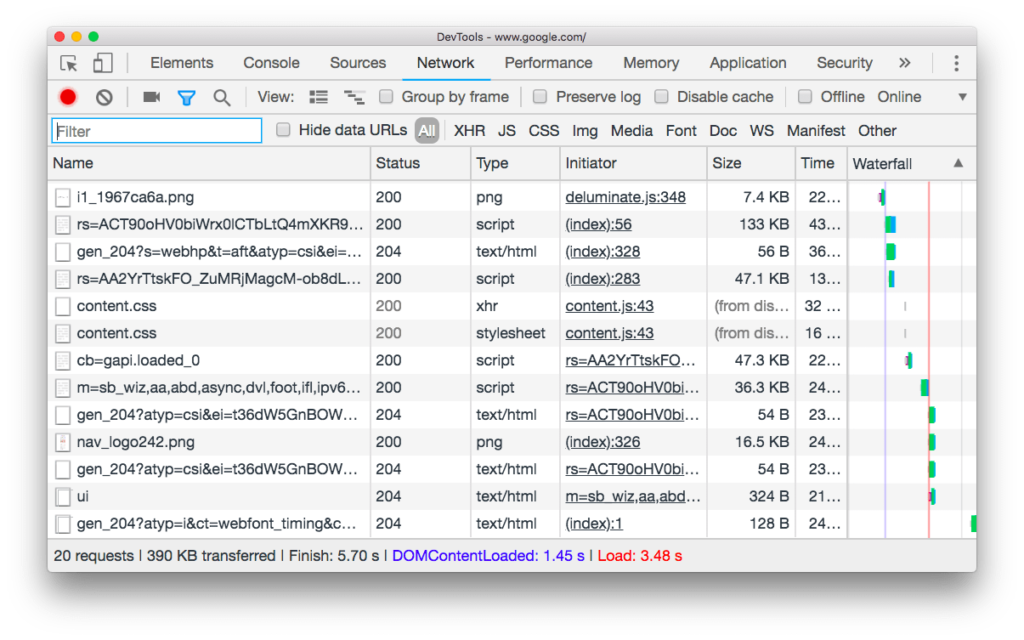Switch to the Memory tab
The height and width of the screenshot is (640, 1024).
pyautogui.click(x=651, y=63)
